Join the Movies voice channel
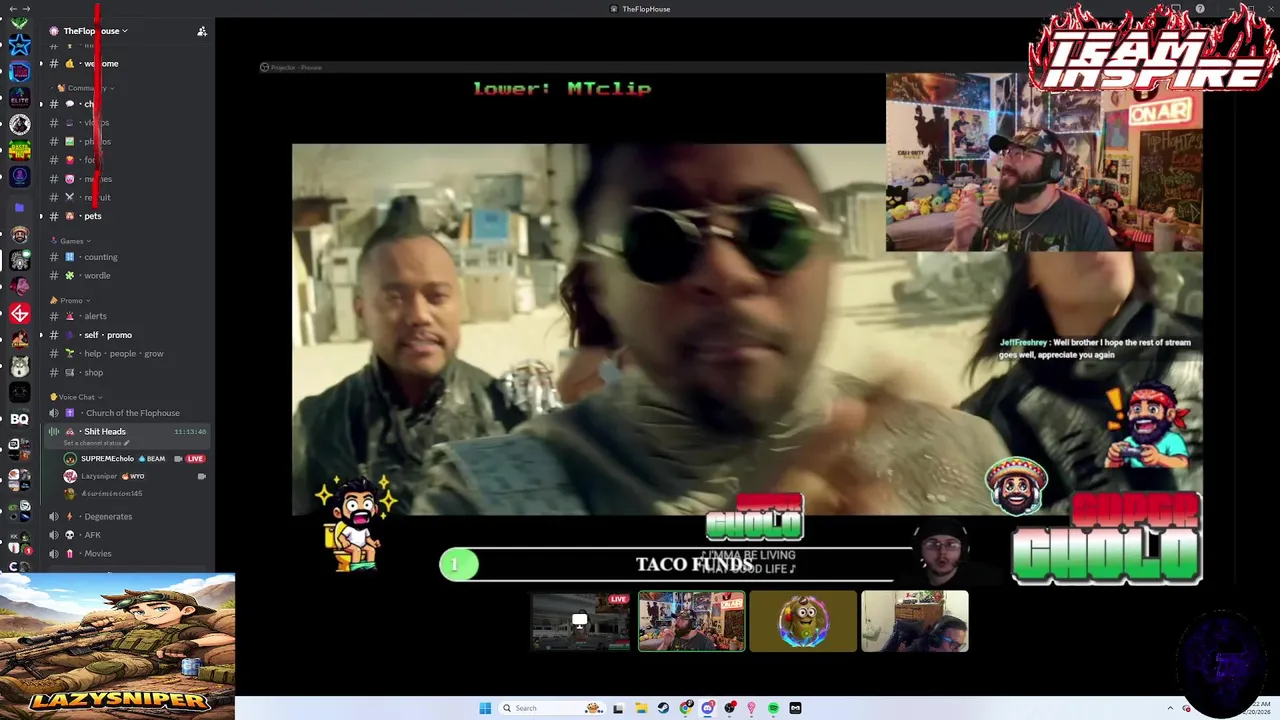 [x=126, y=554]
